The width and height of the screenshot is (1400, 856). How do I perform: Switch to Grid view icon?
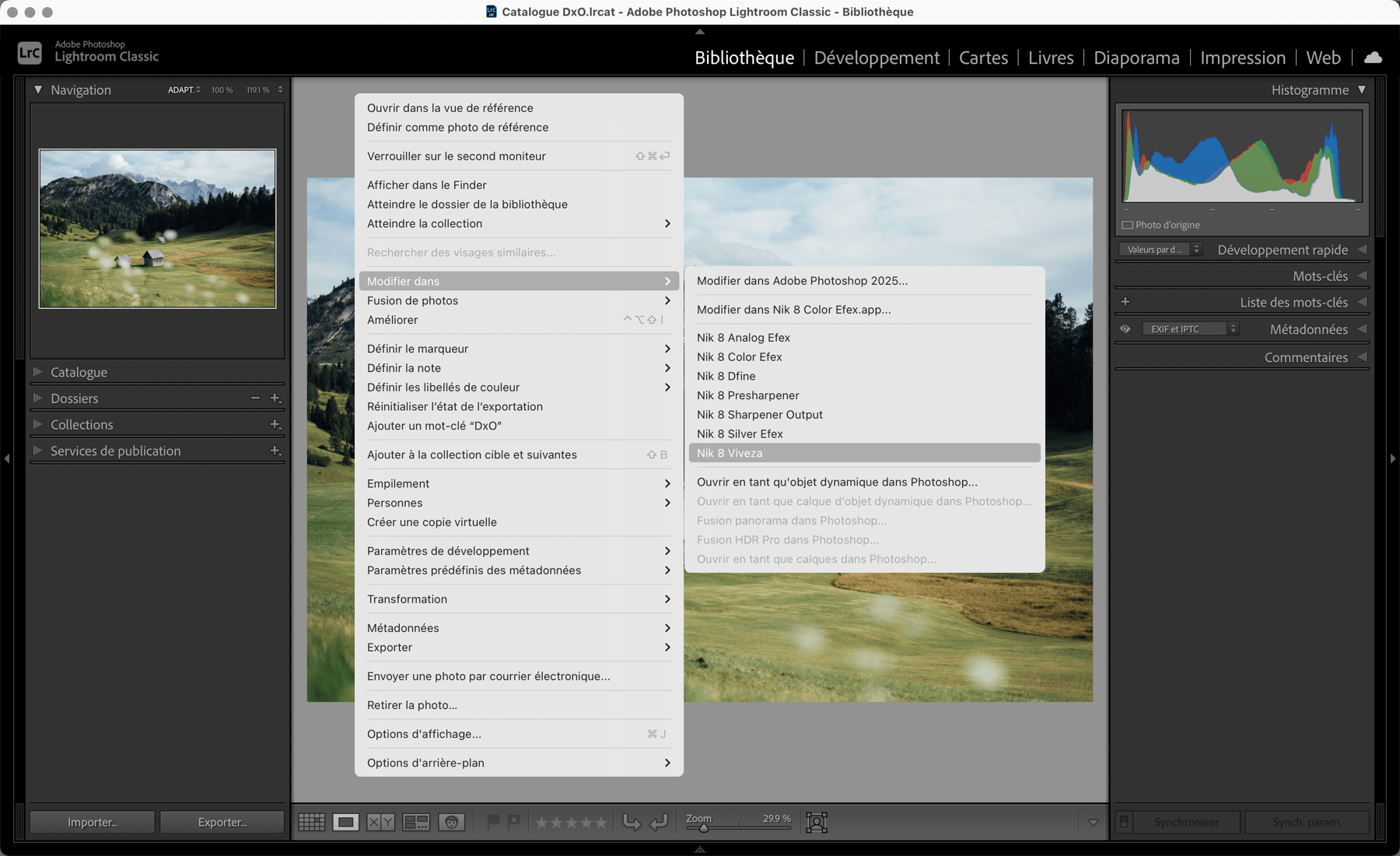coord(312,822)
